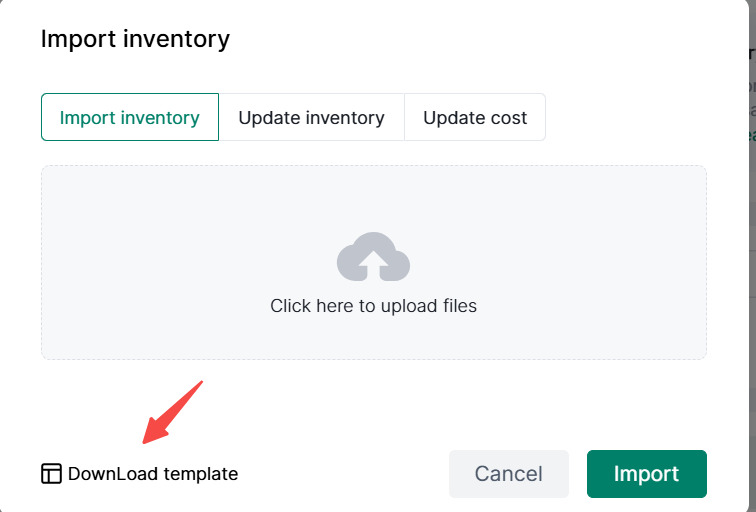
Task: Click the template icon beside DownLoad template
Action: 51,474
